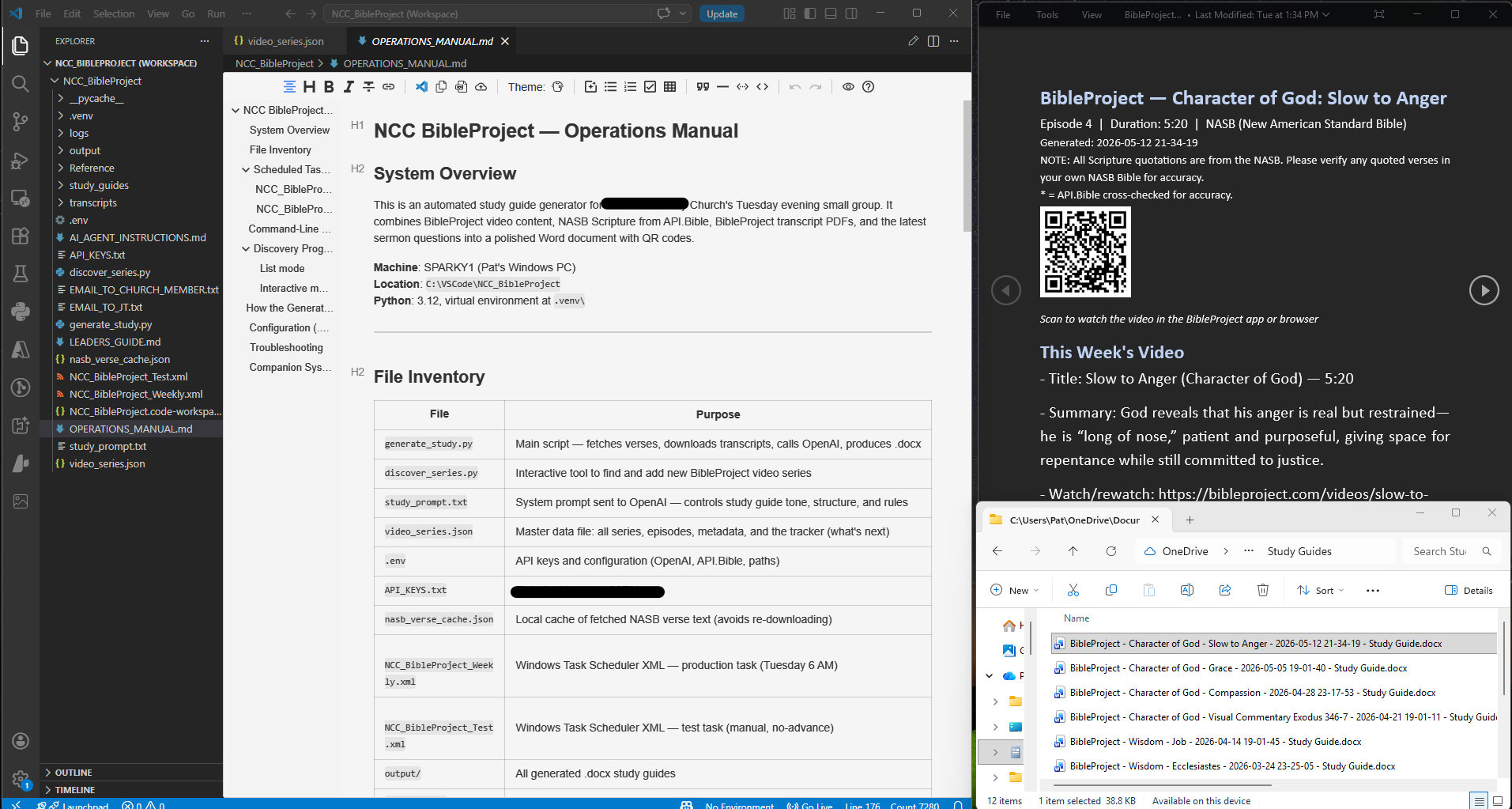Screen dimensions: 1512x809
Task: Click Study Guides in Explorer breadcrumb
Action: [1299, 551]
